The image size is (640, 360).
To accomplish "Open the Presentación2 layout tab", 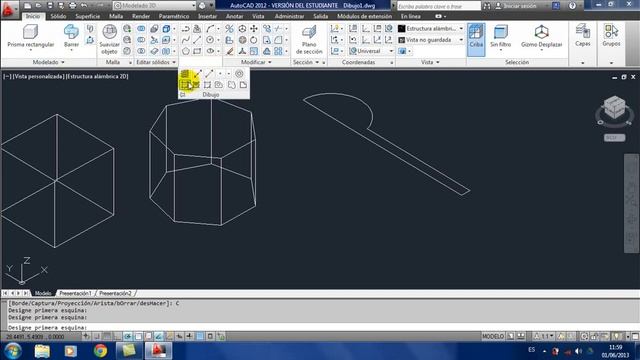I will (116, 293).
